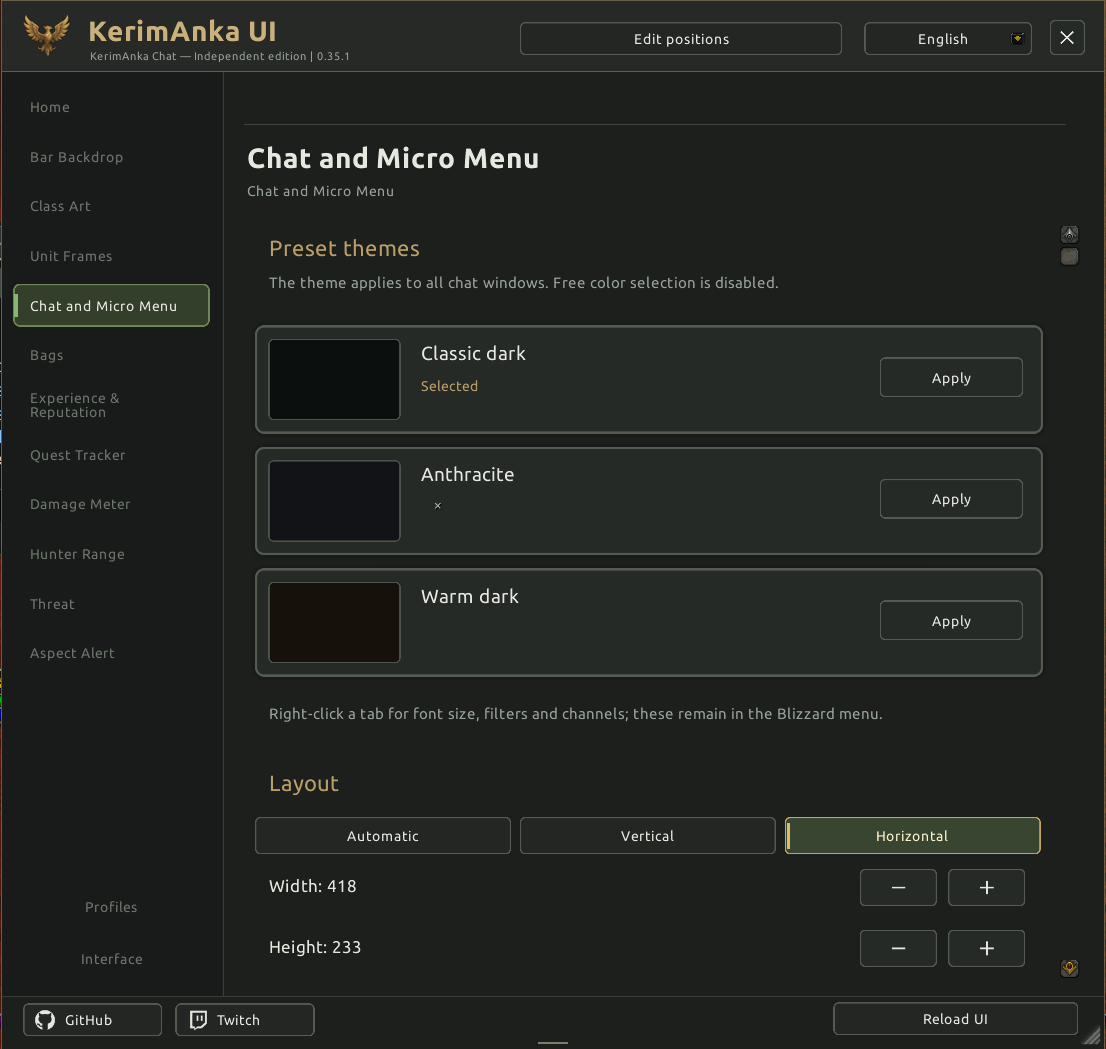Decrease the chat Height value
Image resolution: width=1106 pixels, height=1049 pixels.
(898, 948)
